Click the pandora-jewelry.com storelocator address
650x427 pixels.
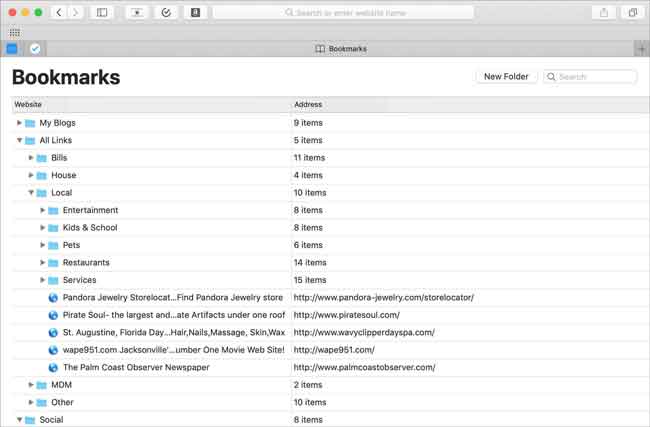coord(383,297)
